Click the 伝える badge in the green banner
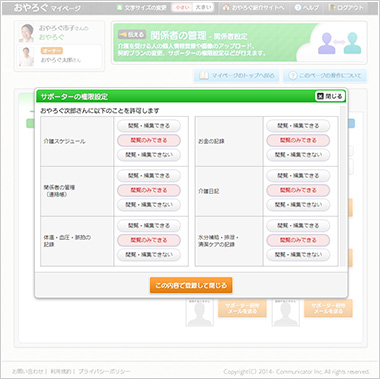Viewport: 380px width, 379px height. click(131, 34)
